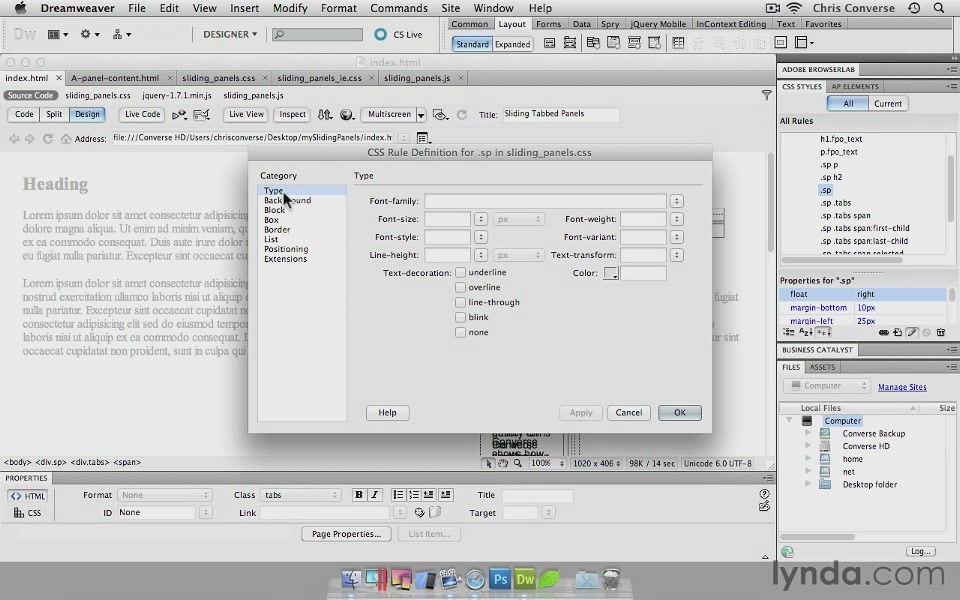Enable the line-through checkbox
The width and height of the screenshot is (960, 600).
point(460,302)
